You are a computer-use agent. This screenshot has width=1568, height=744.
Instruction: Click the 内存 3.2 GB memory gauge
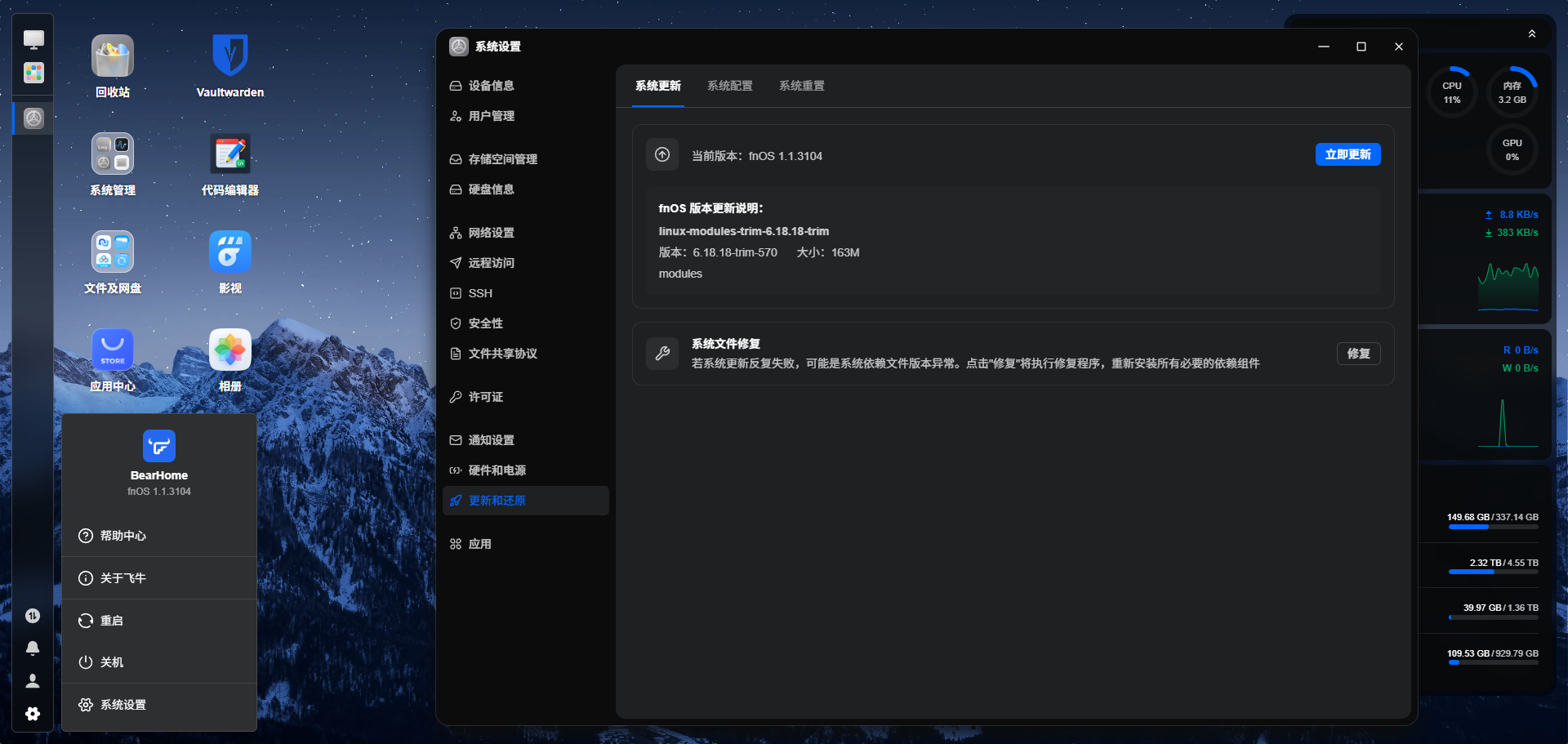(1512, 92)
